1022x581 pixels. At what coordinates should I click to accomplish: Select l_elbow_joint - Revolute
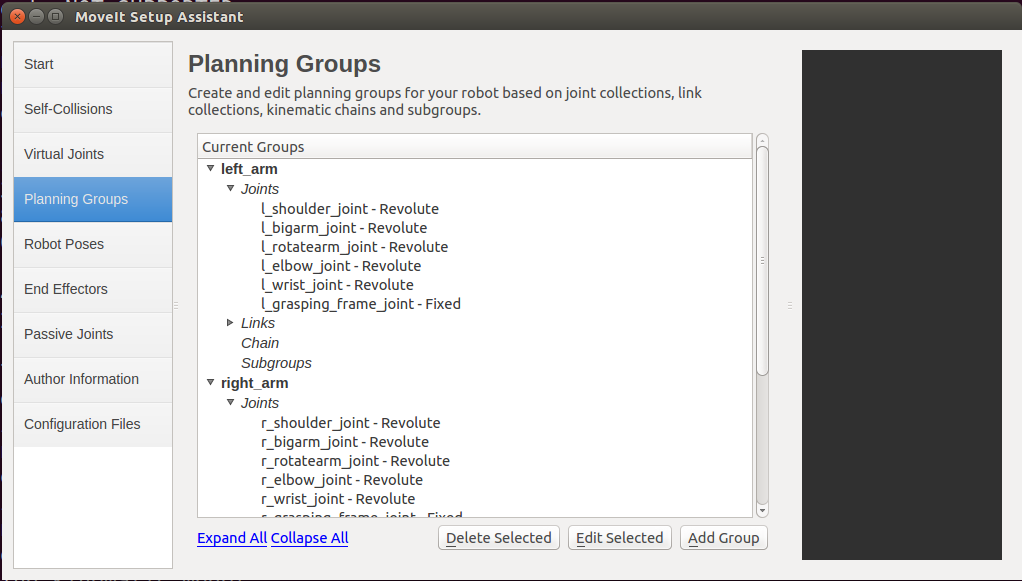(x=341, y=266)
